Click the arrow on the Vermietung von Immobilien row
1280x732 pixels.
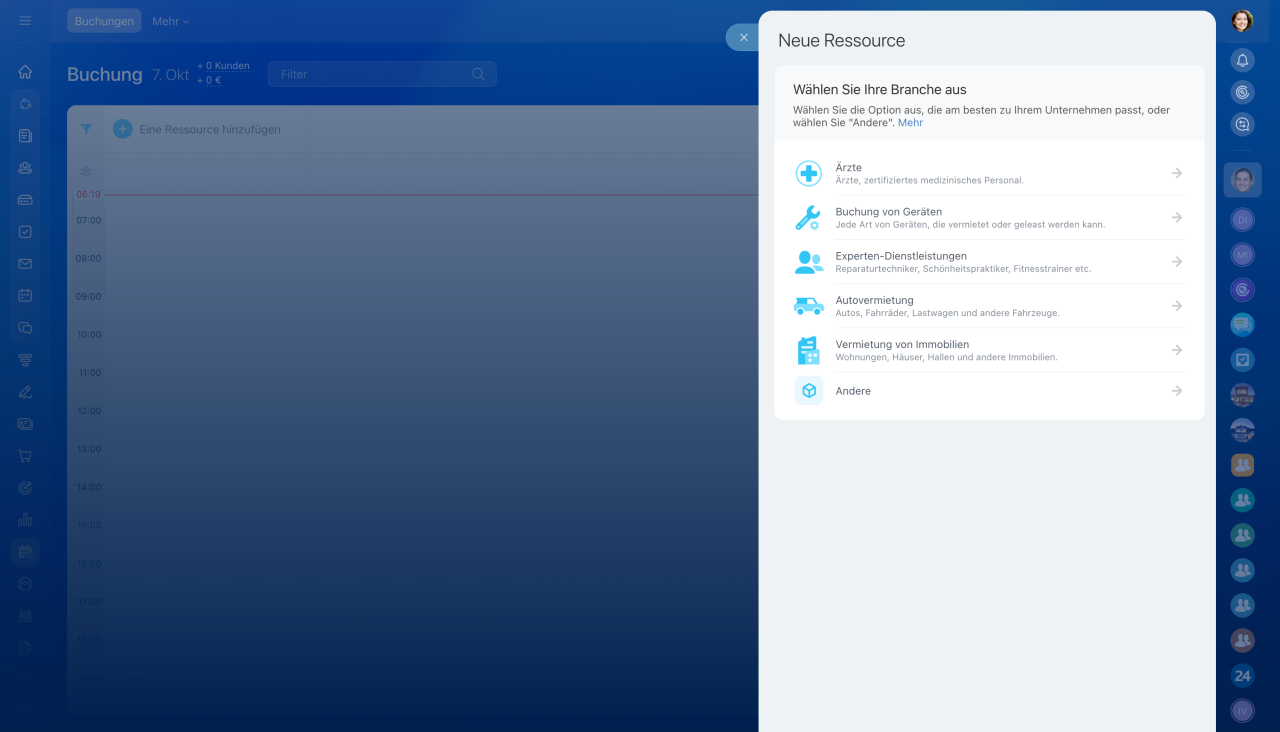point(1177,350)
